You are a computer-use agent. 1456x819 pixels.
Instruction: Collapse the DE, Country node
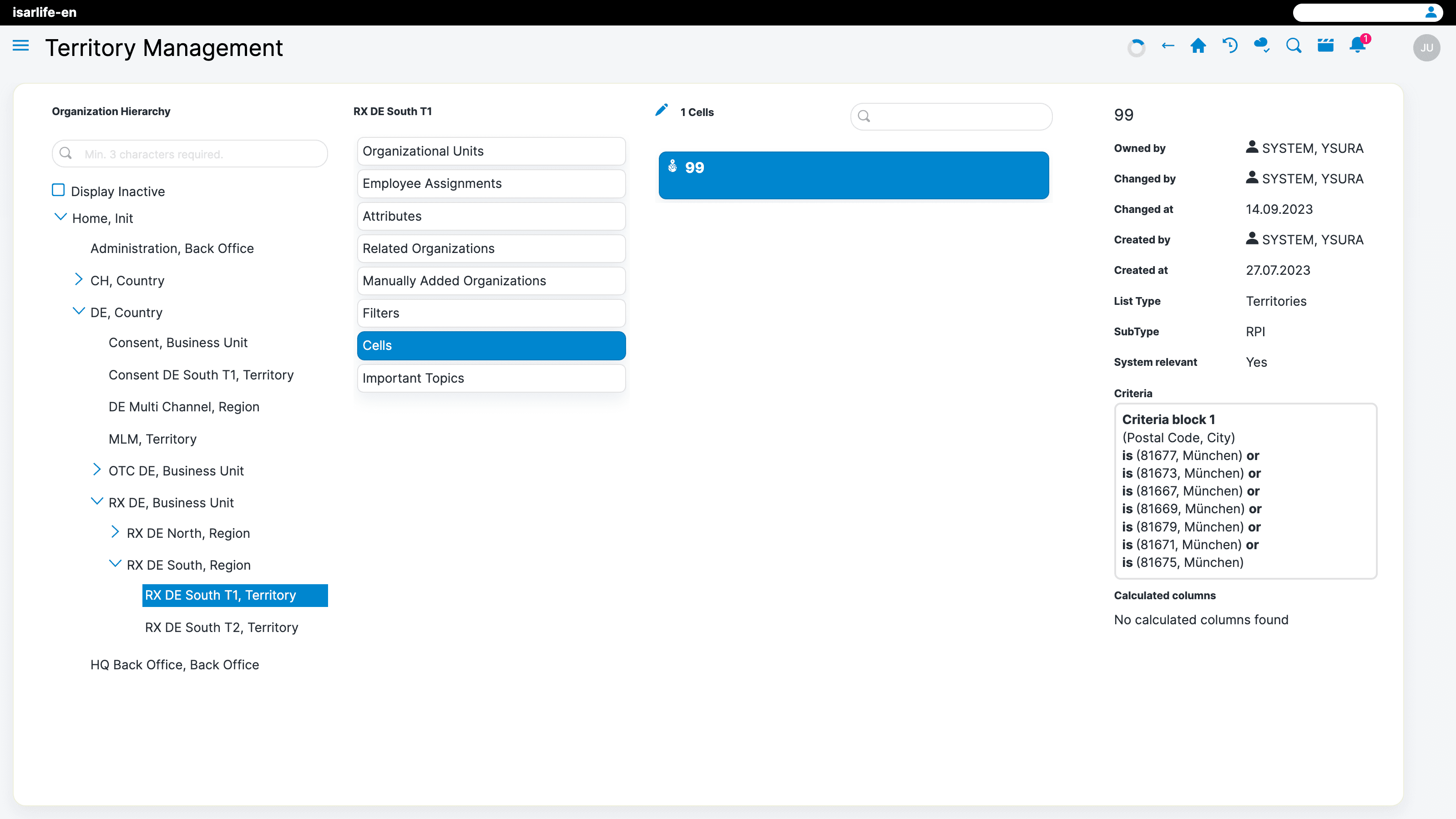(x=79, y=311)
